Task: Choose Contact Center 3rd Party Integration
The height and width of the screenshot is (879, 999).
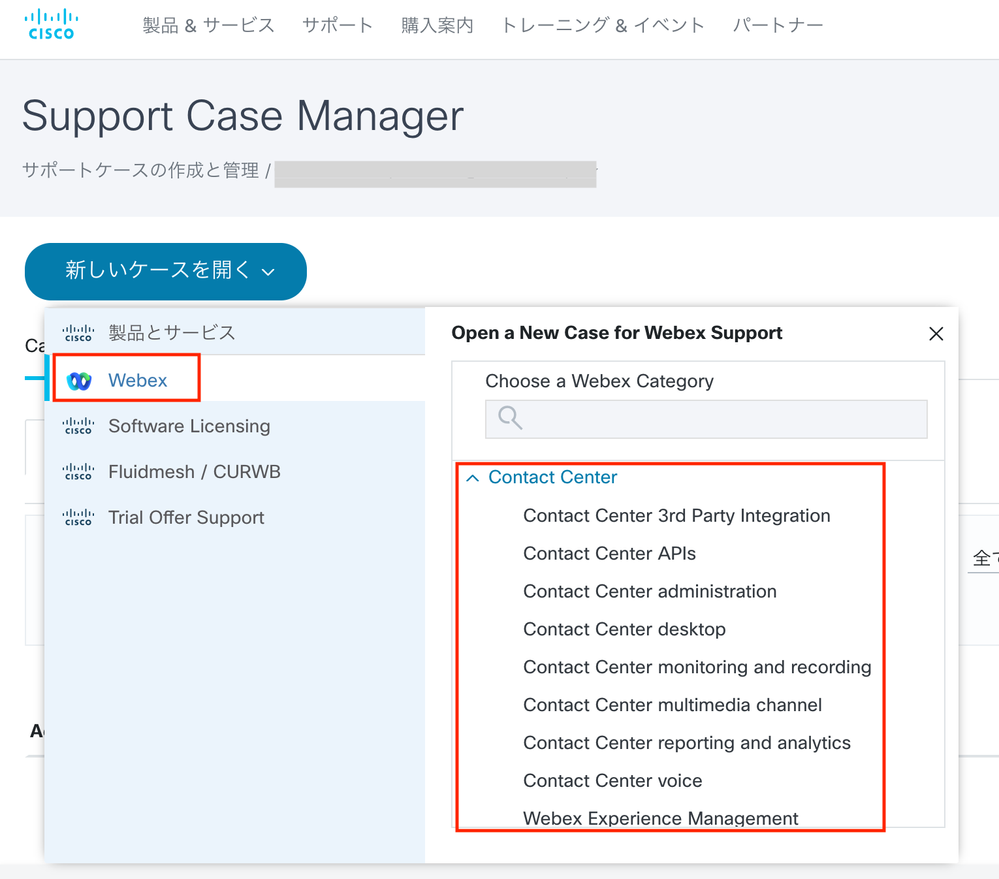Action: (x=677, y=515)
